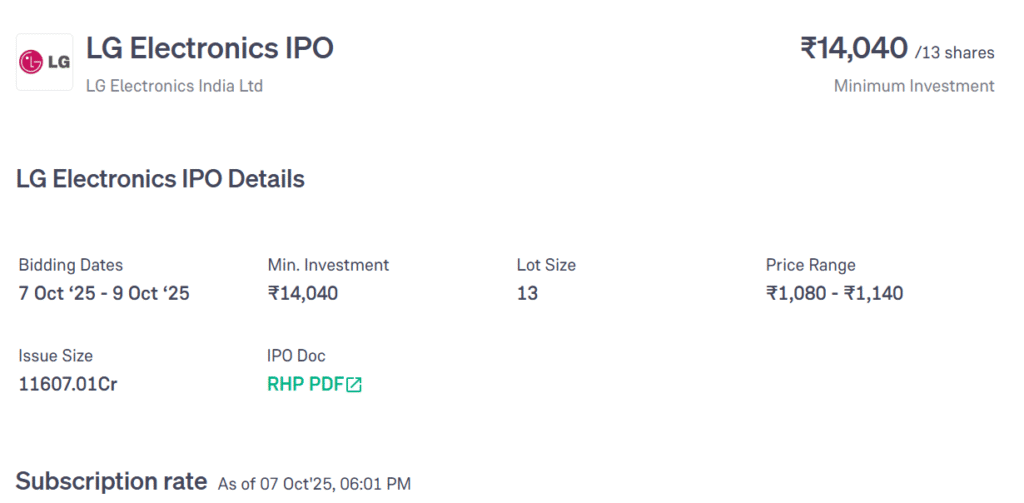Click the external link icon beside RHP PDF

(x=354, y=385)
